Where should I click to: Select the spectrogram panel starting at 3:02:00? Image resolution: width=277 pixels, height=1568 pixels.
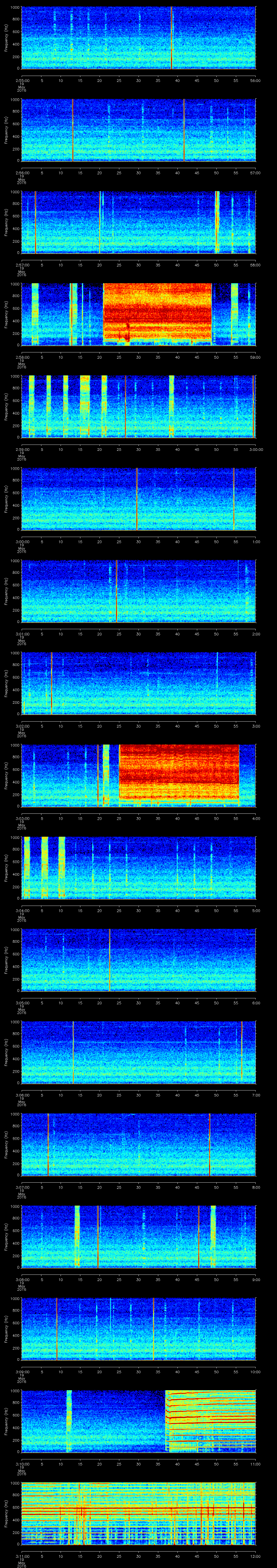coord(138,683)
